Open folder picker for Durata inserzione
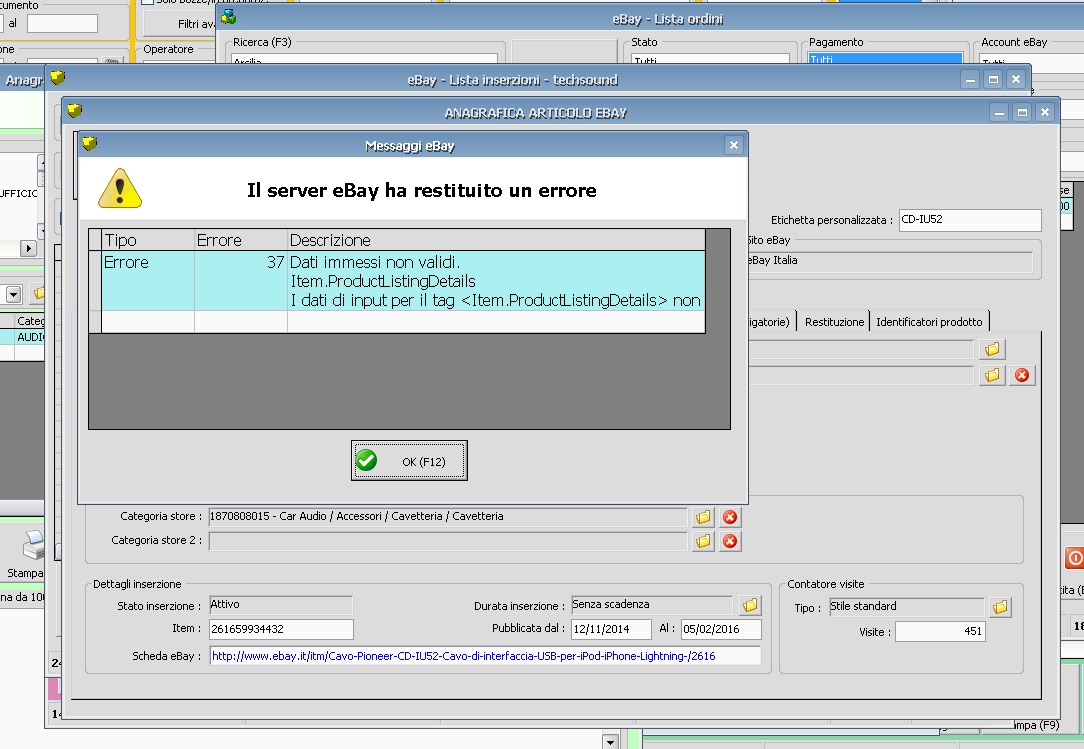 tap(750, 605)
